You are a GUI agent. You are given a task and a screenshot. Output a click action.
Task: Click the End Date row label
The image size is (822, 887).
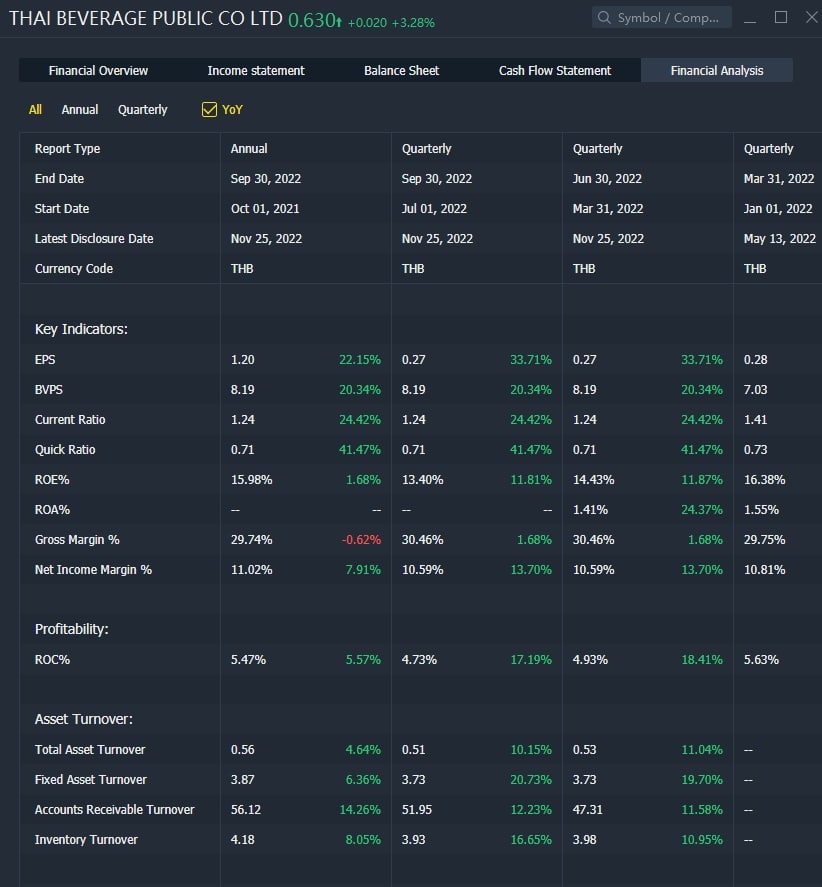pos(59,179)
